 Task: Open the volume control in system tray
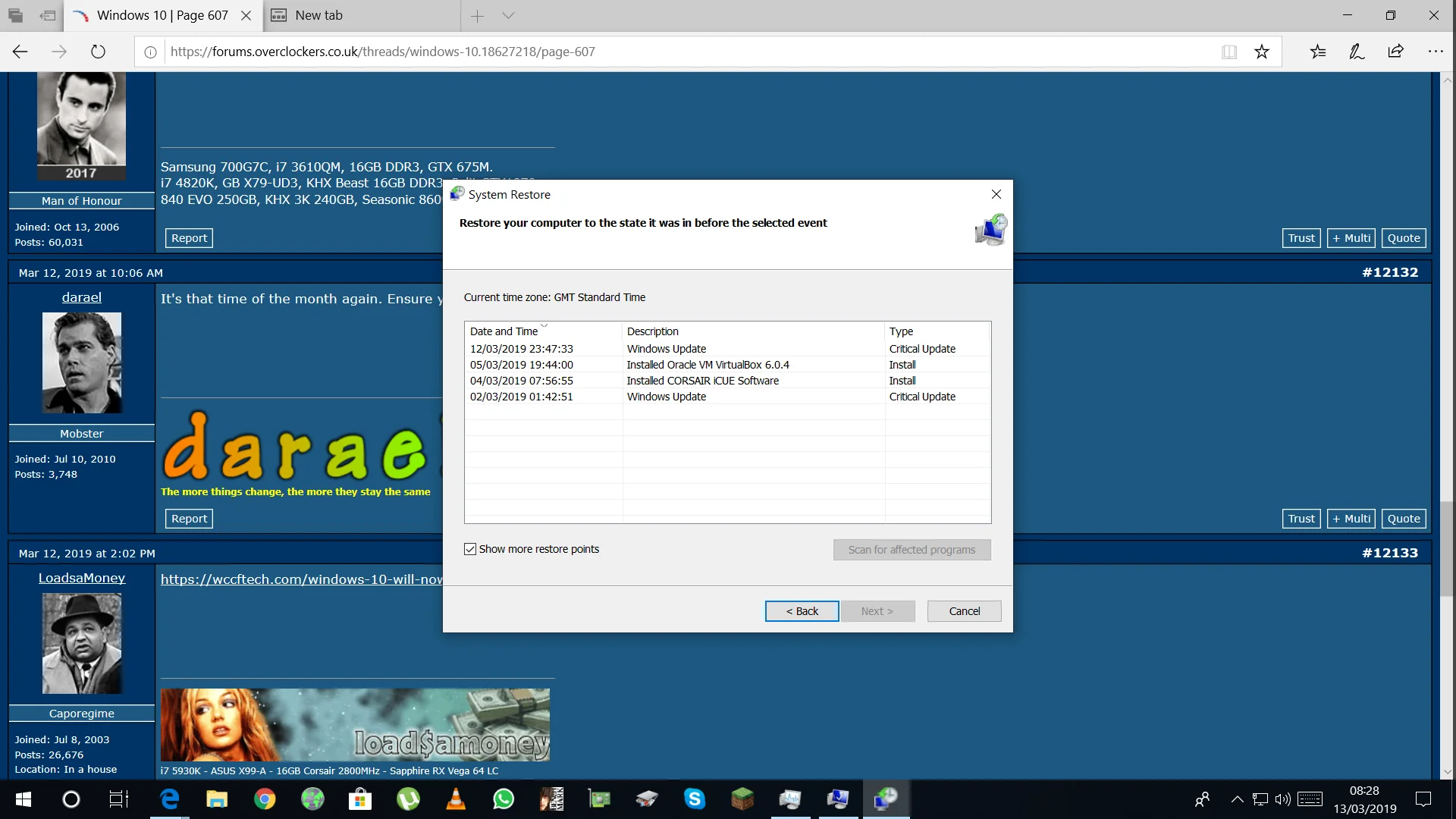(x=1282, y=799)
